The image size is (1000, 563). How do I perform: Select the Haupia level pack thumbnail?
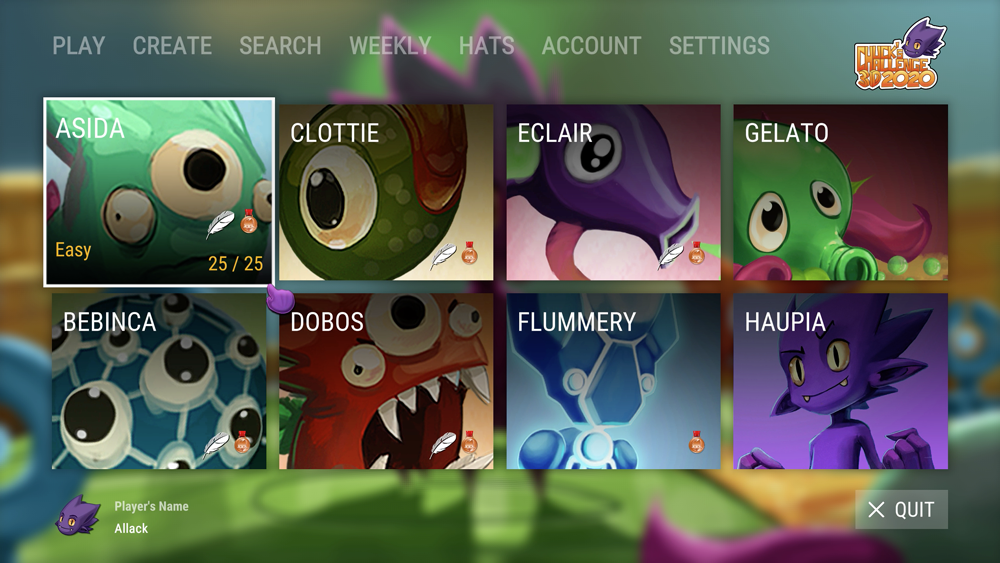click(841, 381)
